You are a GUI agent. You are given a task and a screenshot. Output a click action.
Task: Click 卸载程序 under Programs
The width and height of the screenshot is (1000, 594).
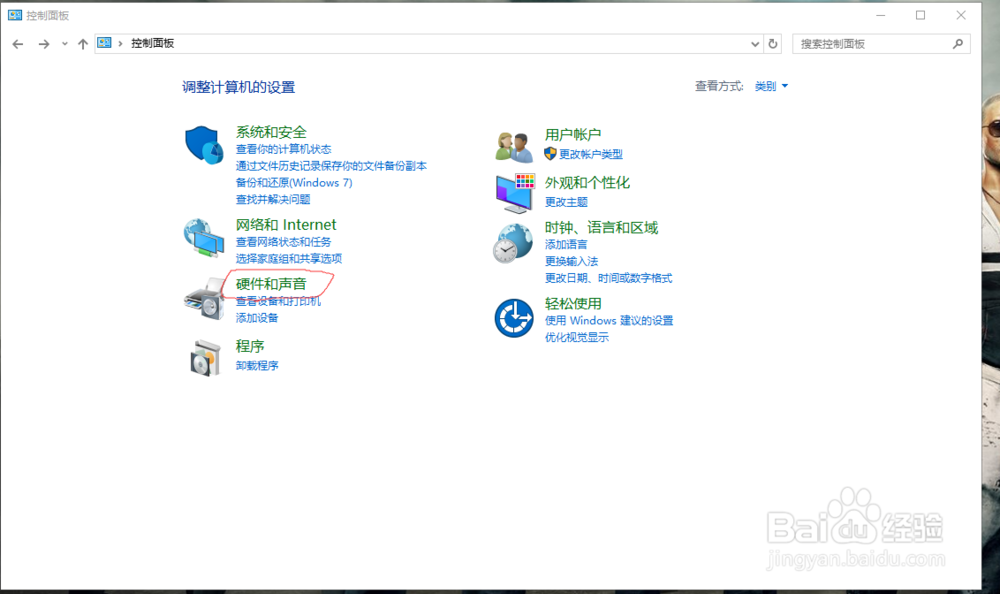(257, 365)
